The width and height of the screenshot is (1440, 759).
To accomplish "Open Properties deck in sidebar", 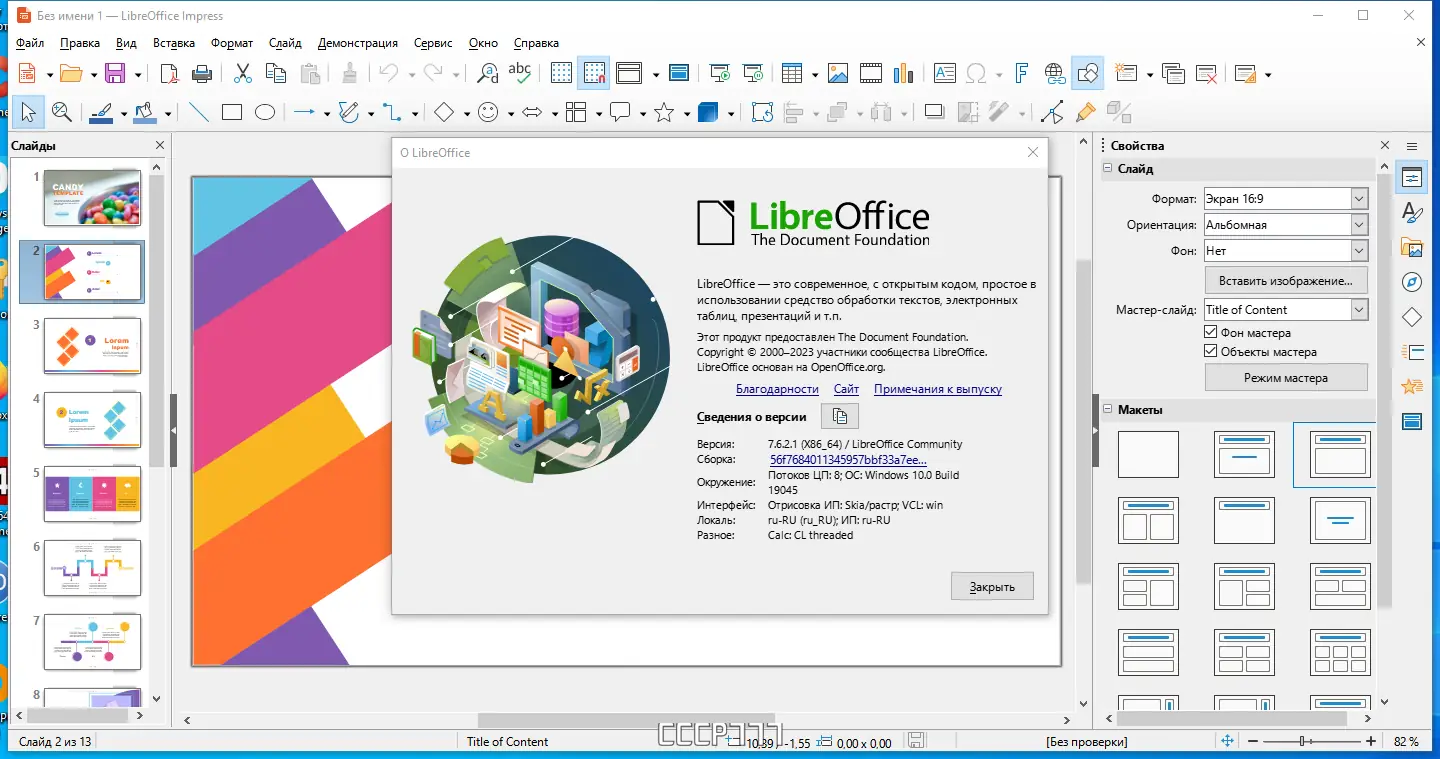I will [1412, 178].
